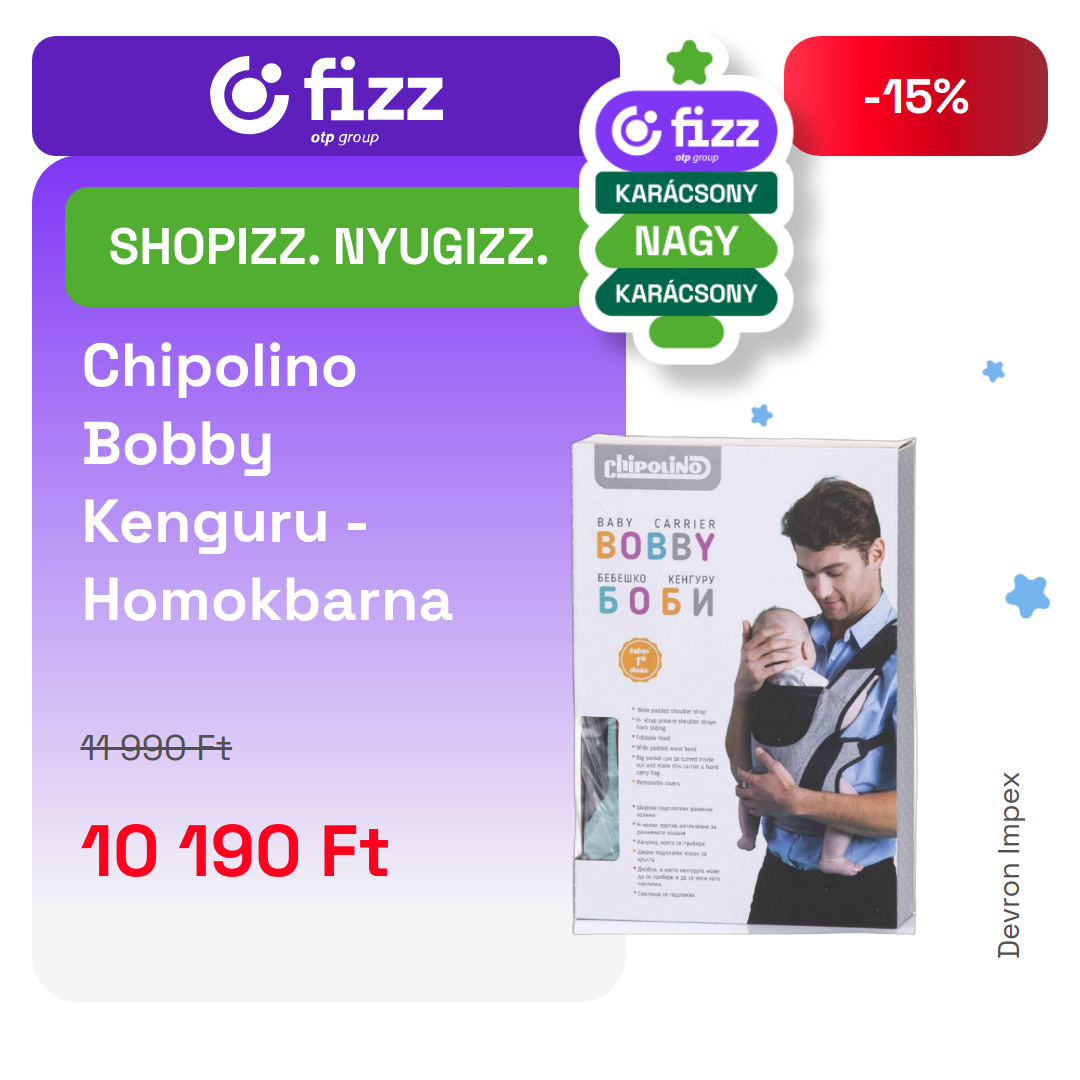Click the Devron Impex vertical seller text

[1009, 865]
